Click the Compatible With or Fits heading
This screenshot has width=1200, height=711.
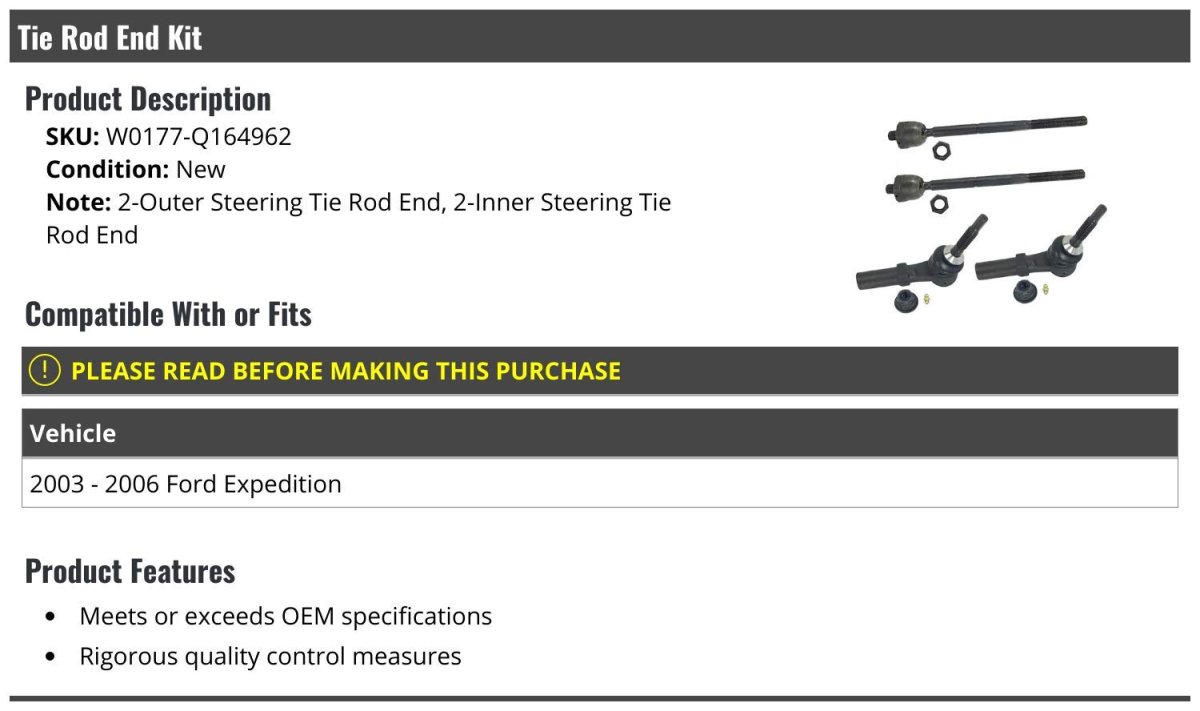[168, 315]
